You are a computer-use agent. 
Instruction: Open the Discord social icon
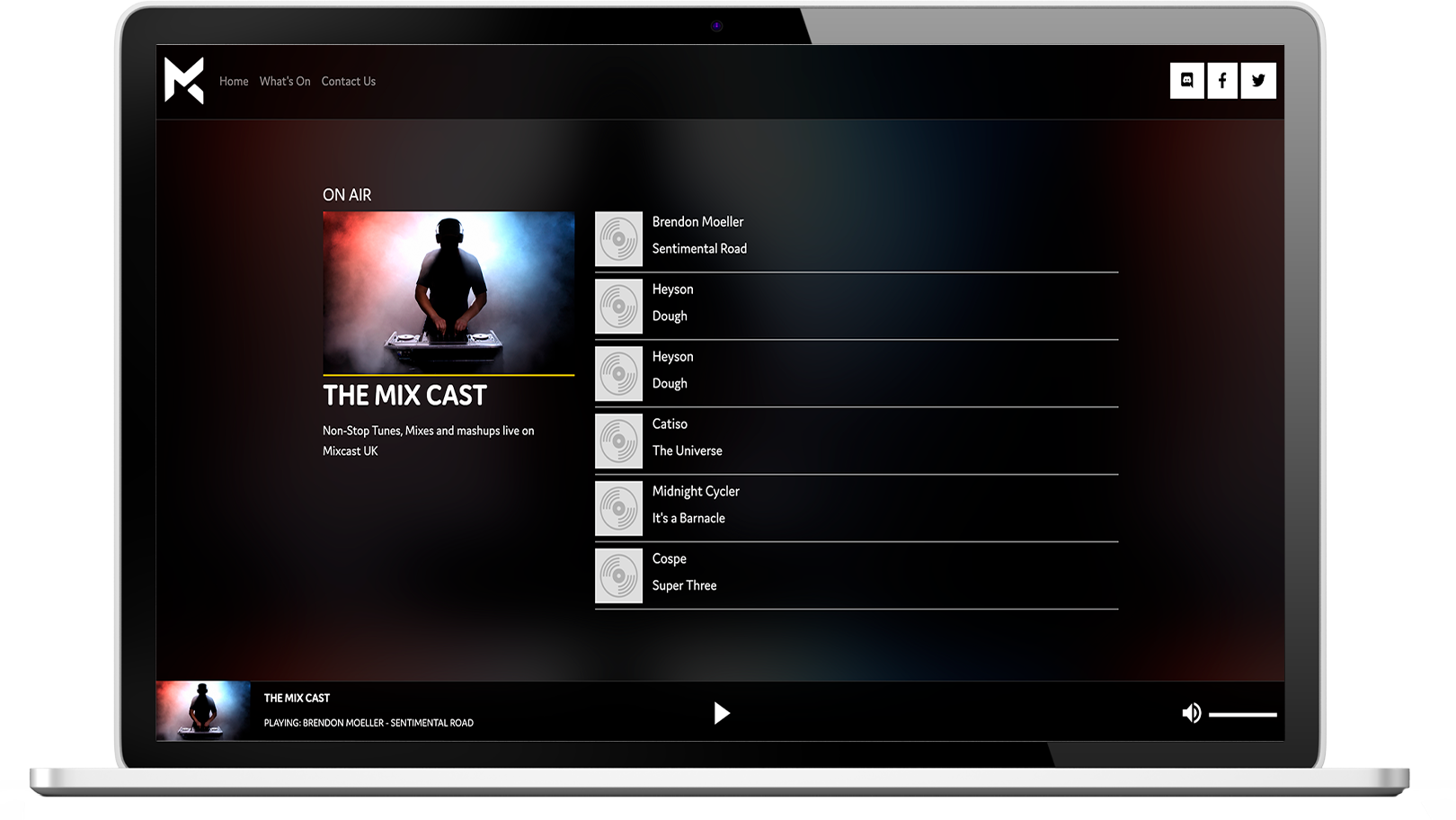coord(1186,80)
